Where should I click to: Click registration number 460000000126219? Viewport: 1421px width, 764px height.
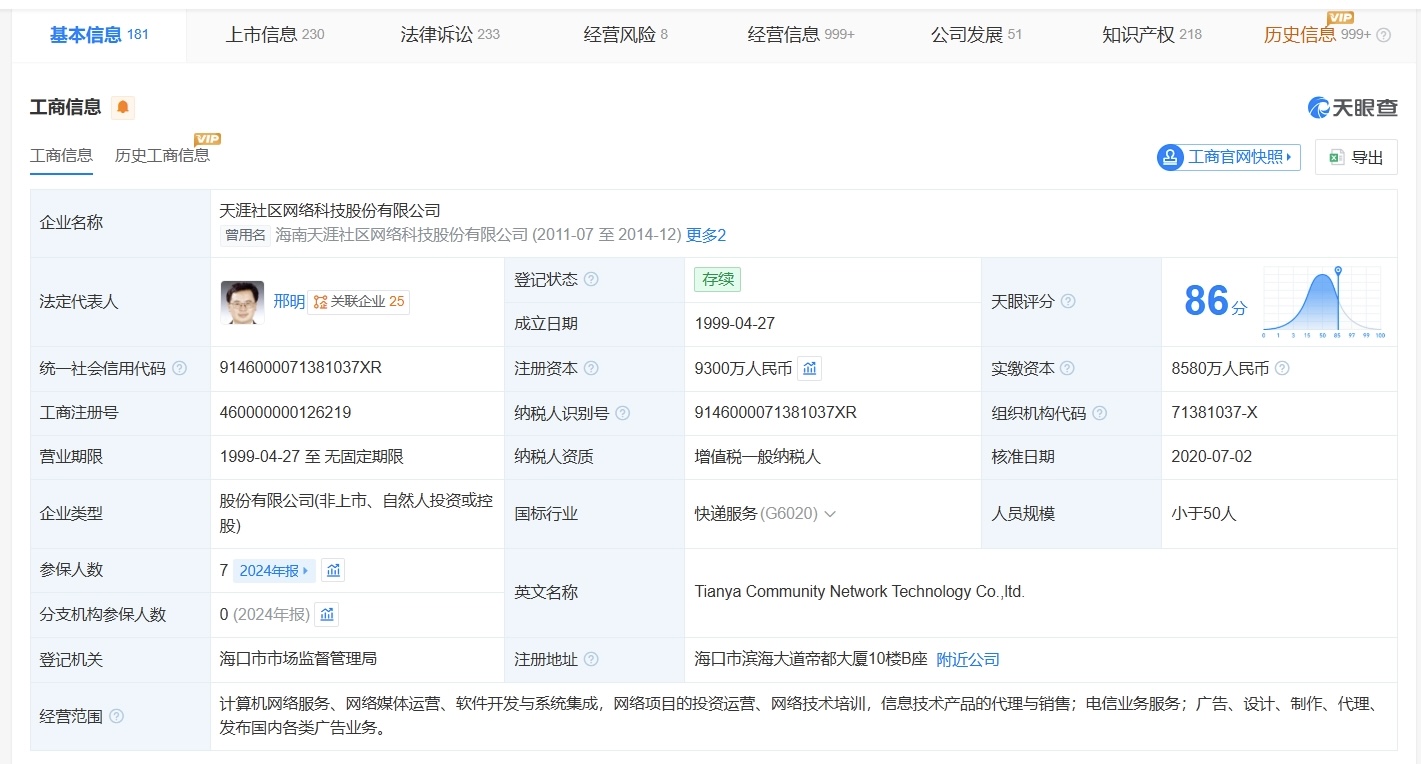tap(286, 413)
